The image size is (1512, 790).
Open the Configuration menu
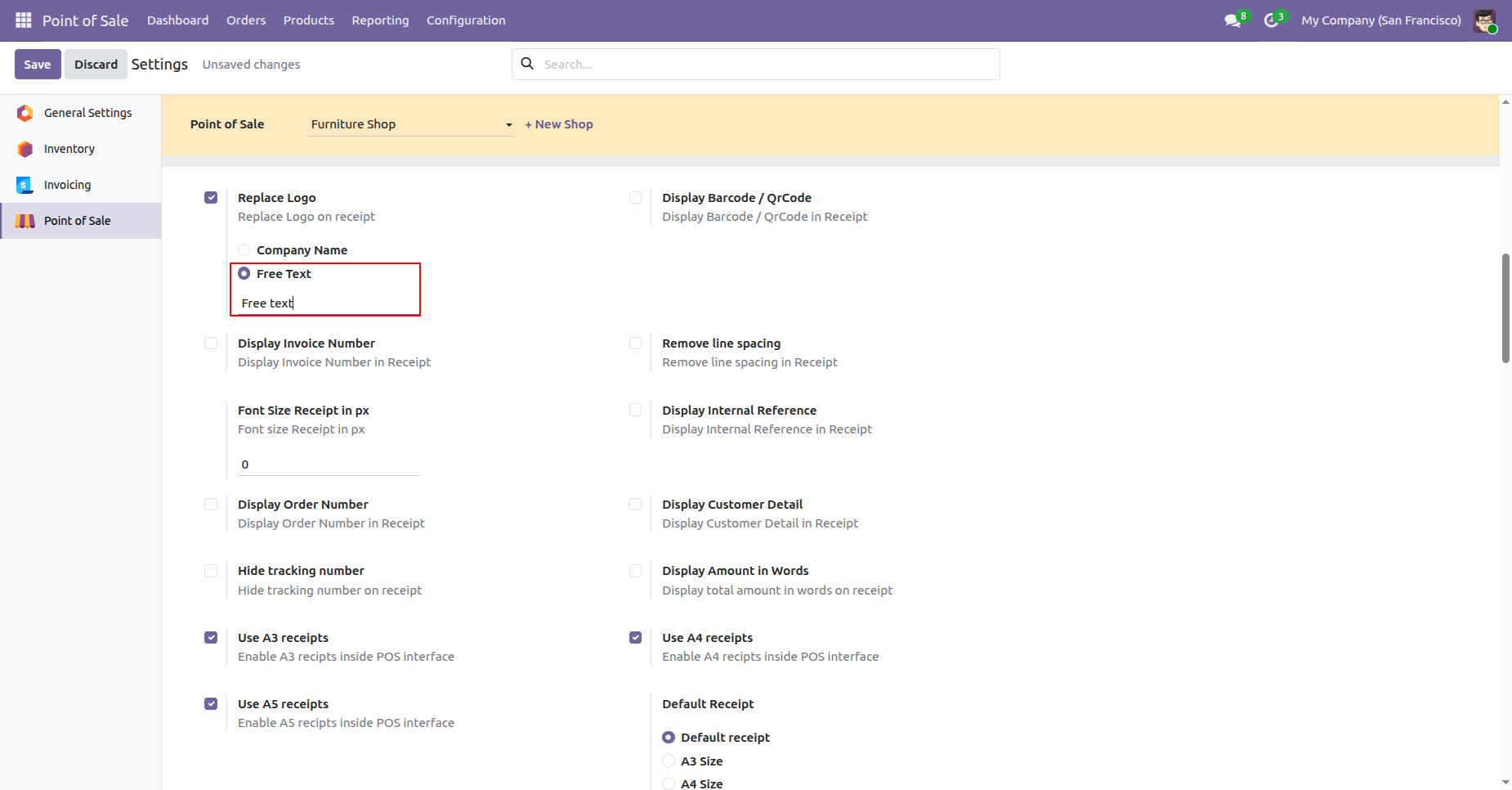(466, 20)
